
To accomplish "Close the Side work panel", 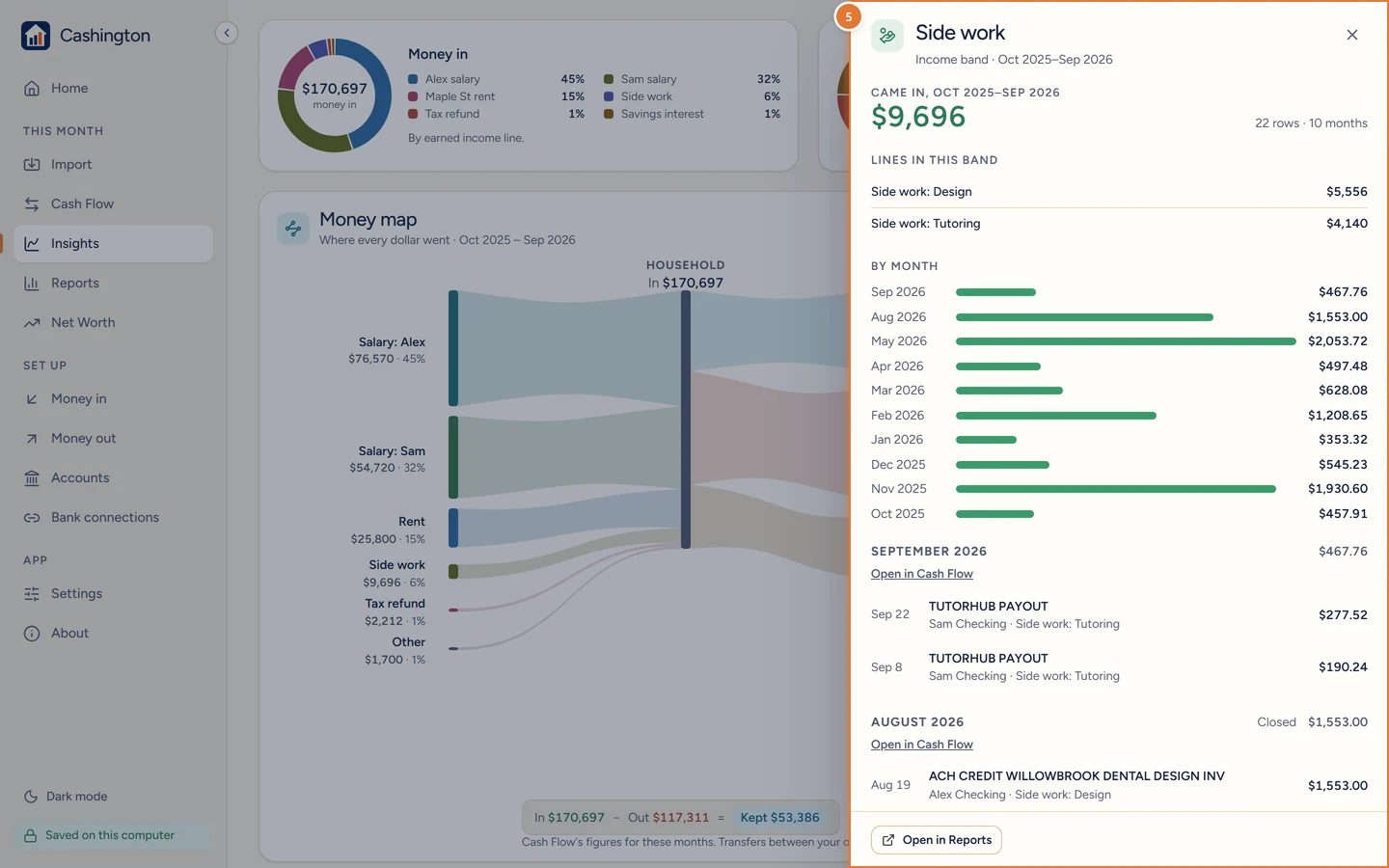I will coord(1352,35).
